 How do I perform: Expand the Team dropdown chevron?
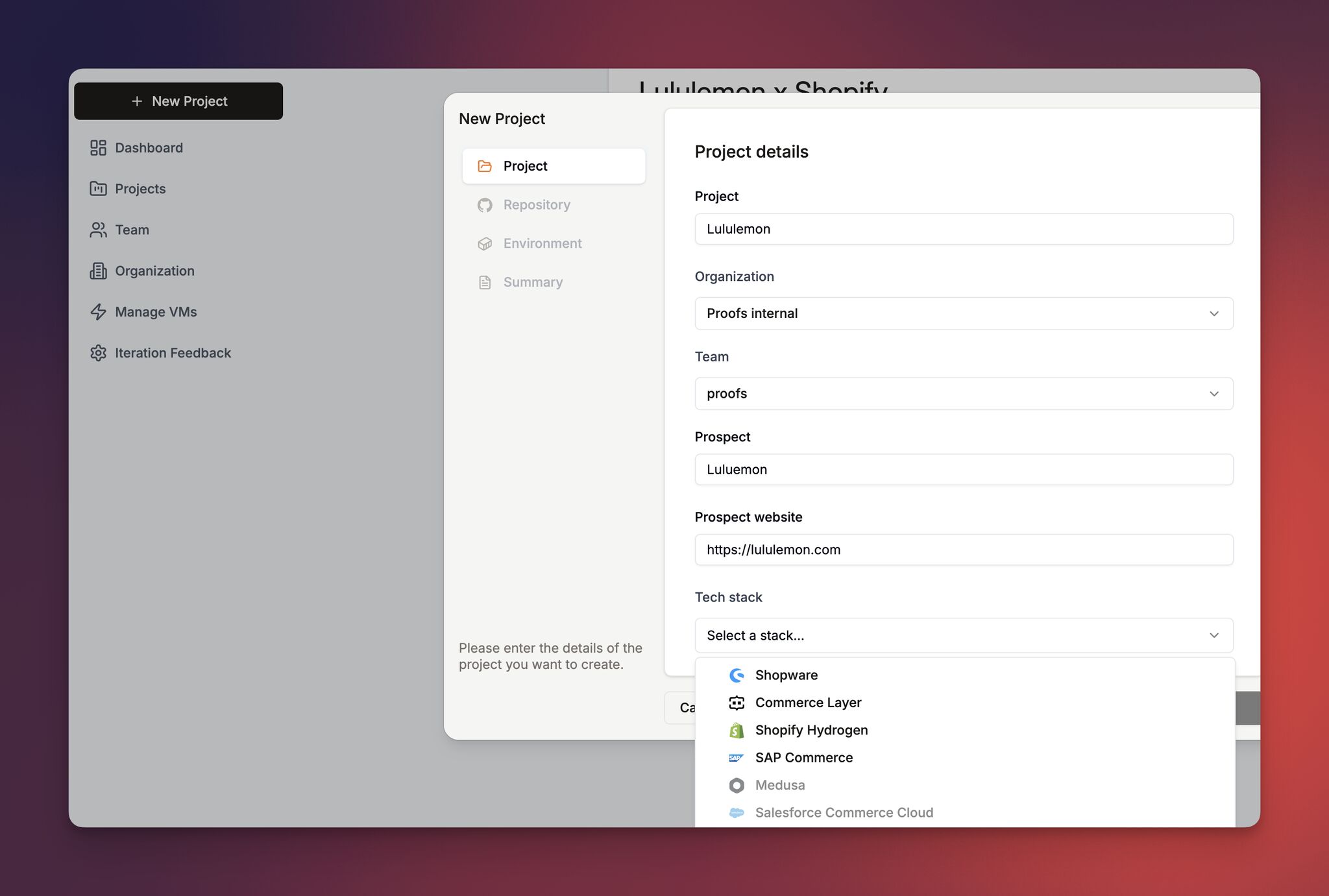(1213, 394)
